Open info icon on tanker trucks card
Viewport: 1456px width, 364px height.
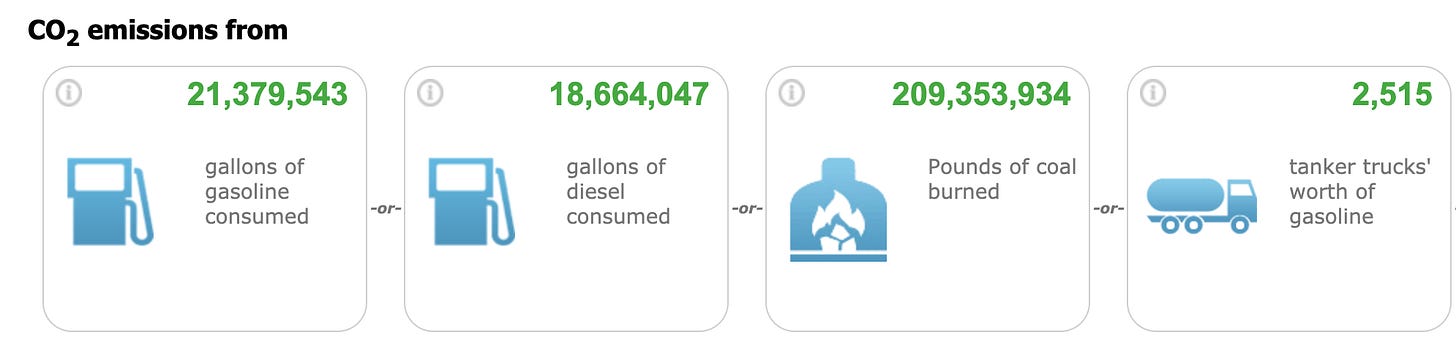pos(1154,94)
